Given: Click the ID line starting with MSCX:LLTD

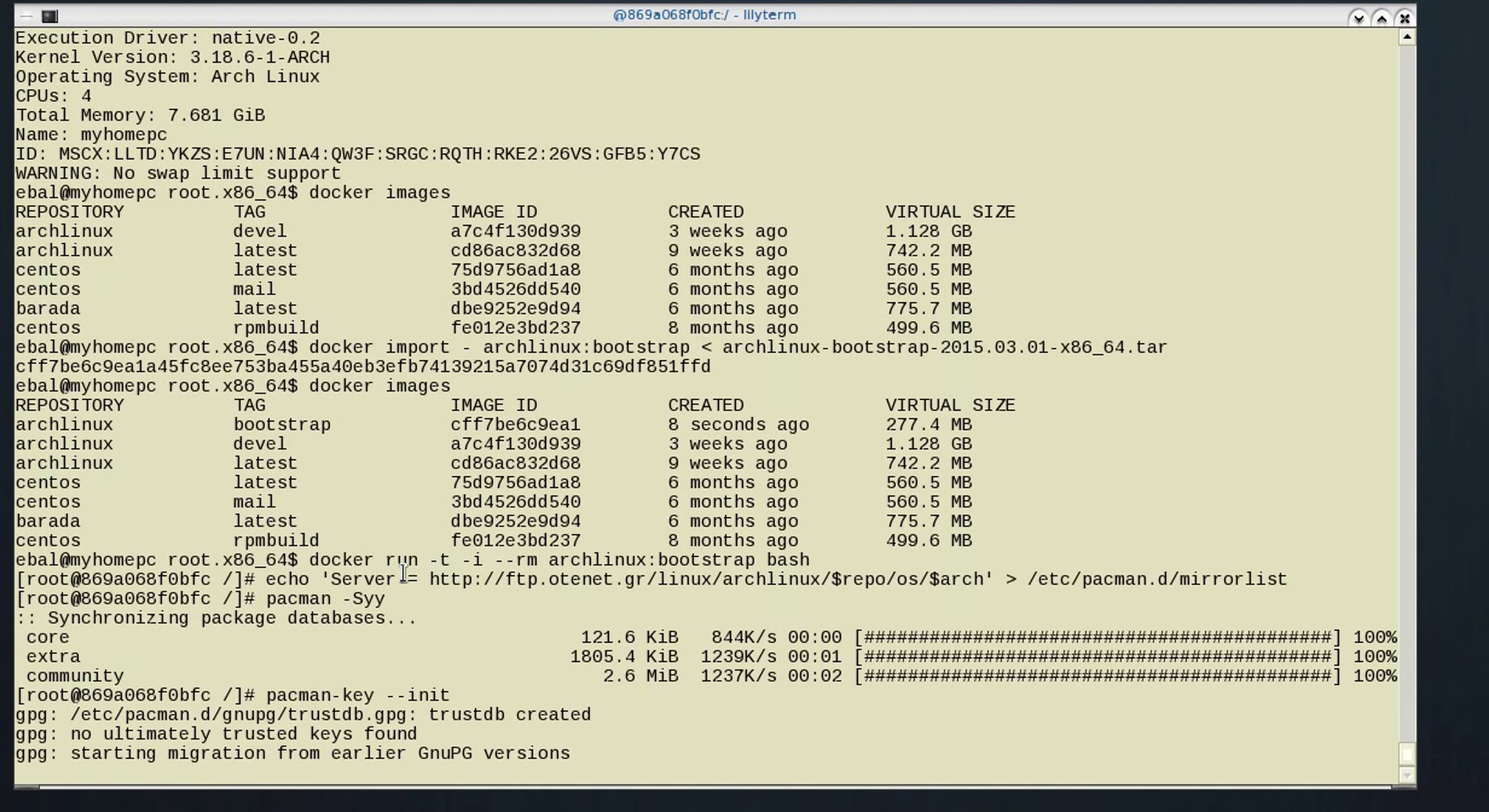Looking at the screenshot, I should click(x=358, y=154).
